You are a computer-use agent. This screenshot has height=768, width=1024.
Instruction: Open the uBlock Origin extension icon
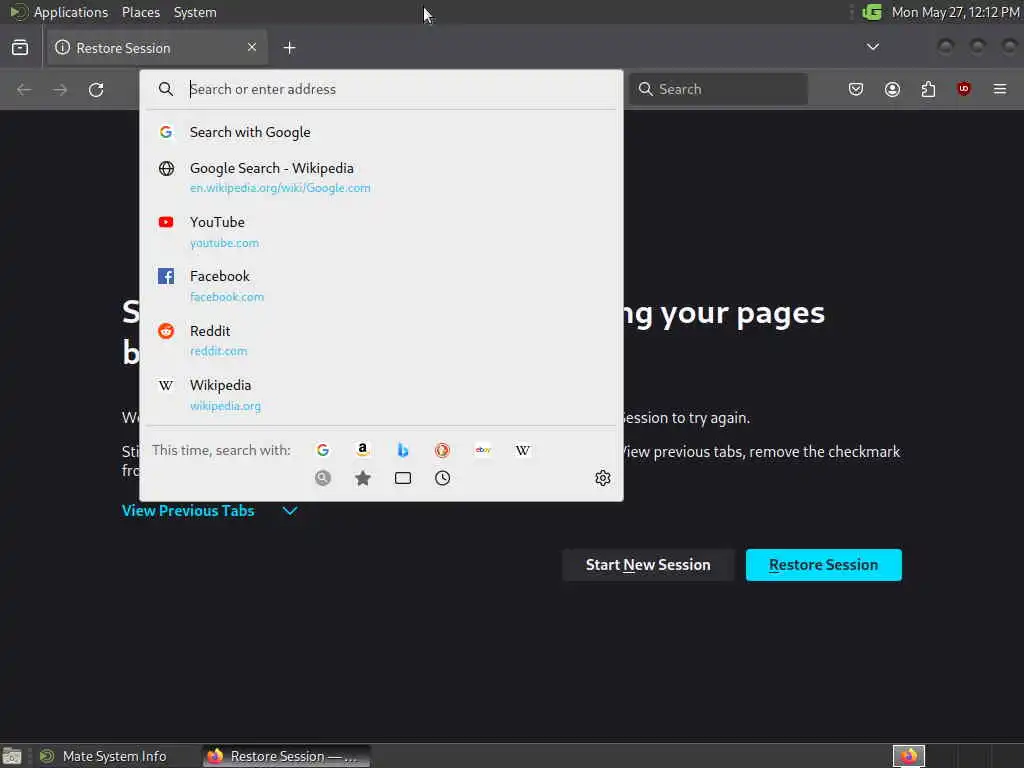[x=964, y=89]
